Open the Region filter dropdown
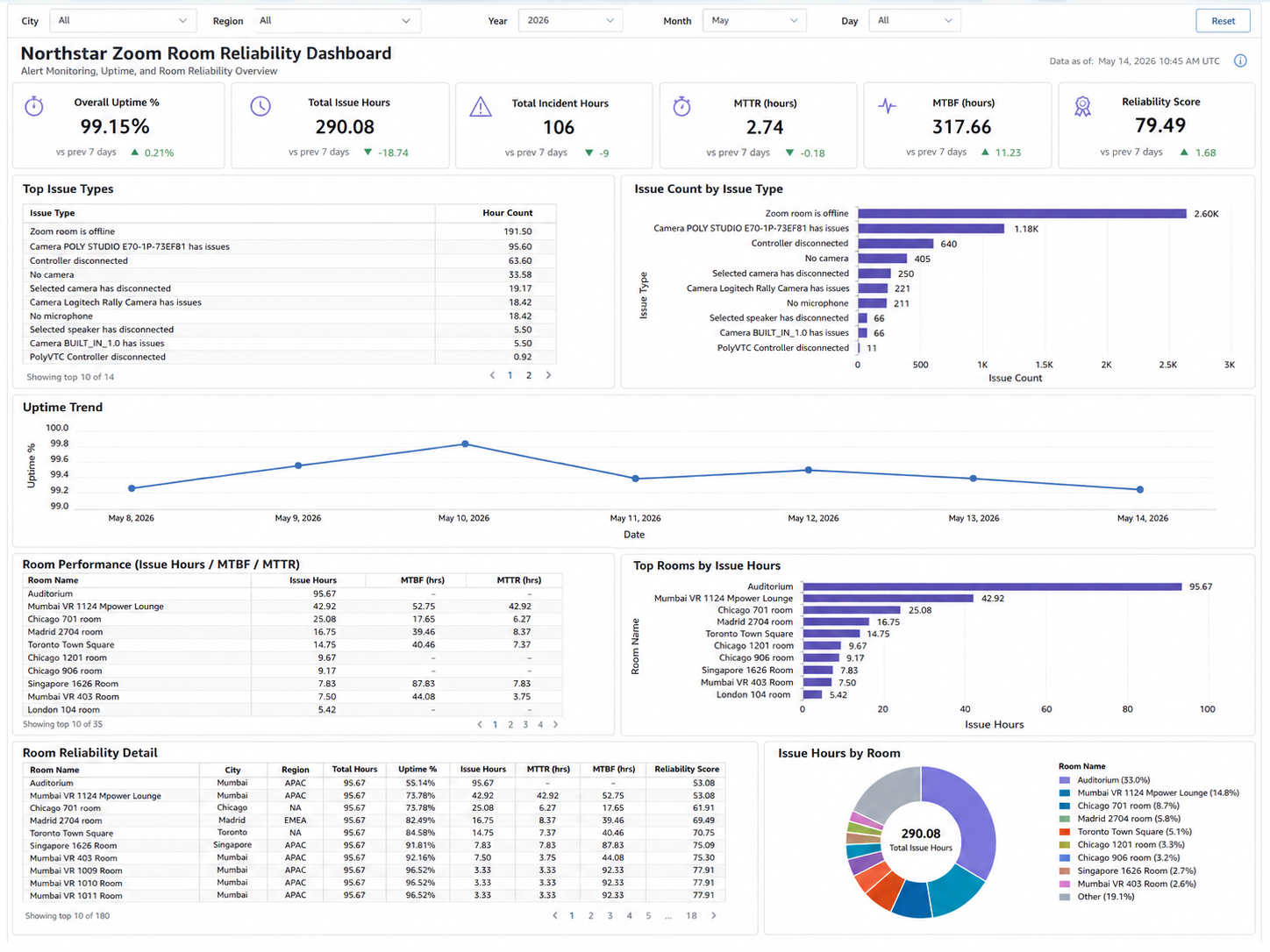1270x952 pixels. coord(337,20)
